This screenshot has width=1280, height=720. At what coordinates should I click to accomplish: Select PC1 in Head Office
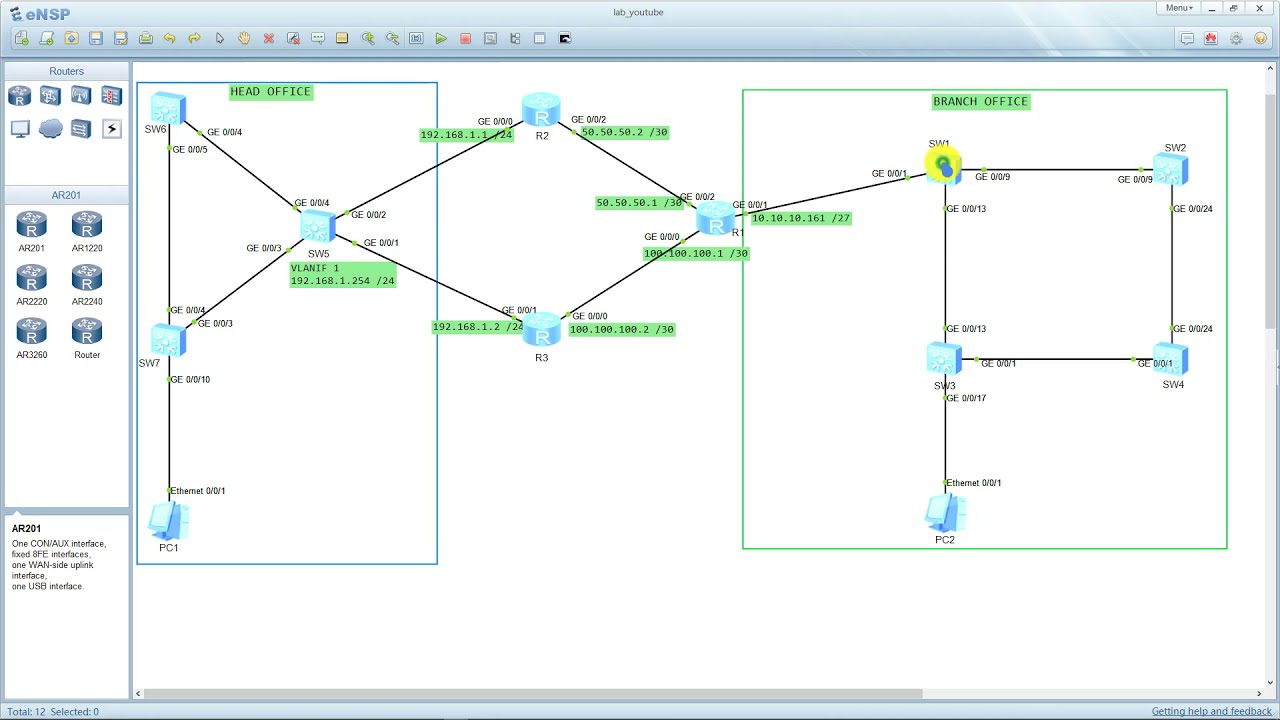click(x=168, y=520)
